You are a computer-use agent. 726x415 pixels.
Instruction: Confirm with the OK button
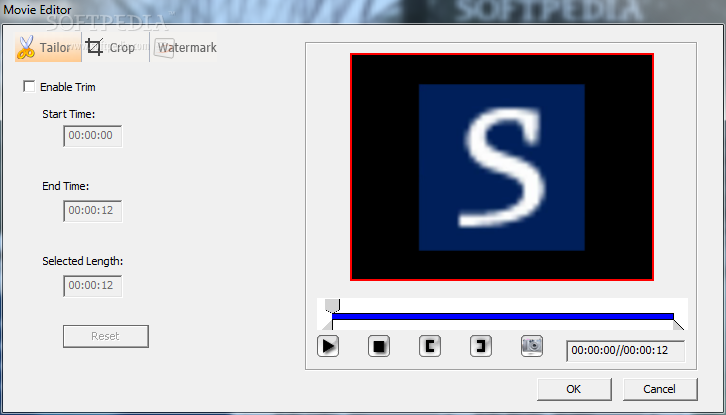tap(574, 389)
